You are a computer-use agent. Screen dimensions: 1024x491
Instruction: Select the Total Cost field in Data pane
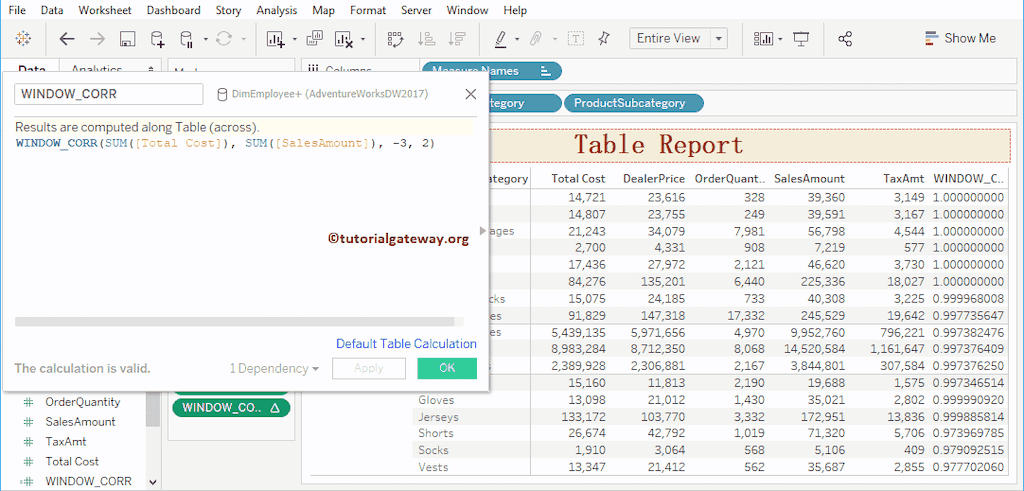pos(72,462)
